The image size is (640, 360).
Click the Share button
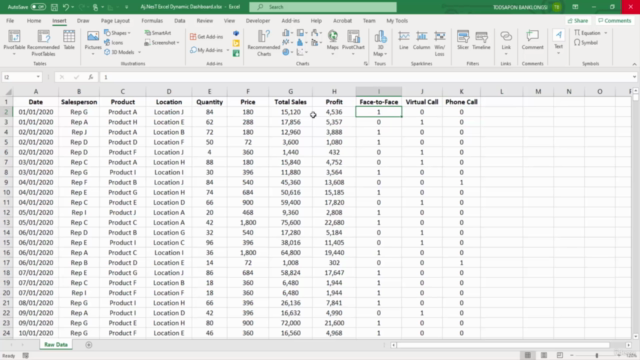[578, 20]
